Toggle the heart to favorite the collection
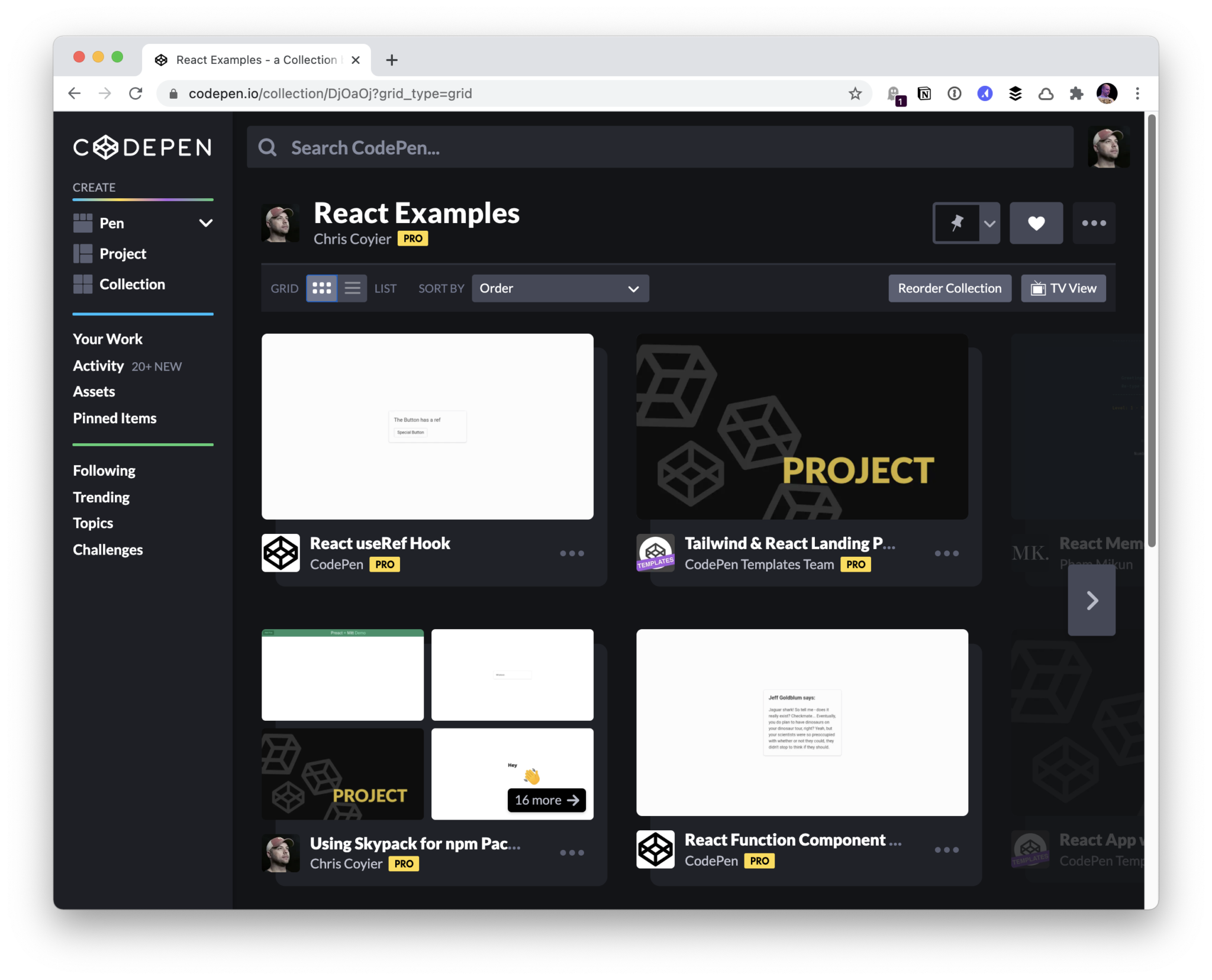 coord(1036,223)
